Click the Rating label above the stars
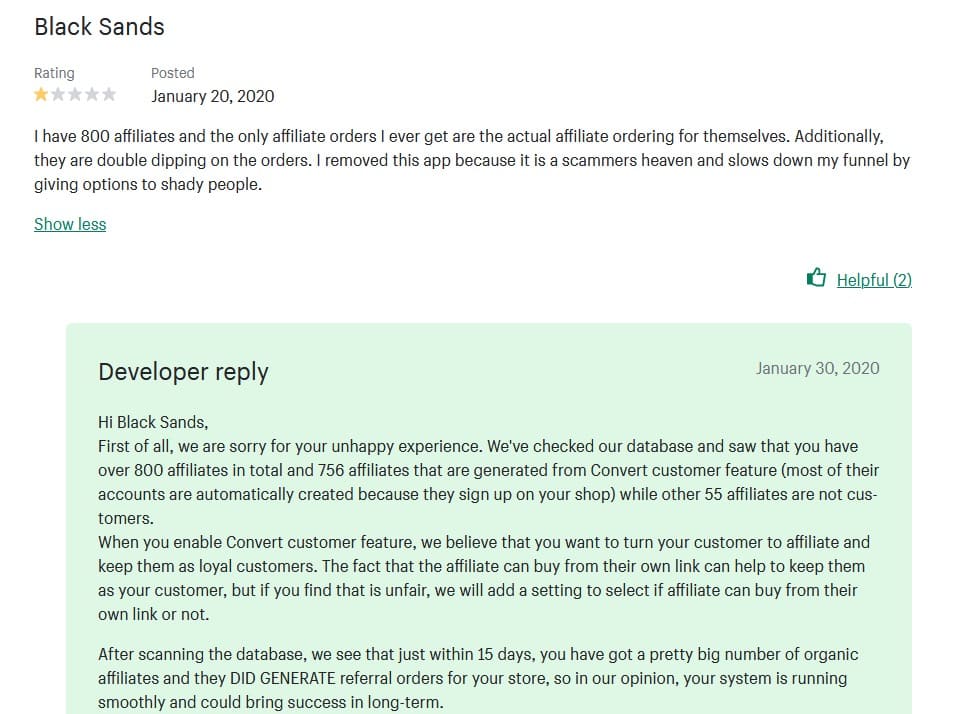Viewport: 975px width, 714px height. (54, 73)
